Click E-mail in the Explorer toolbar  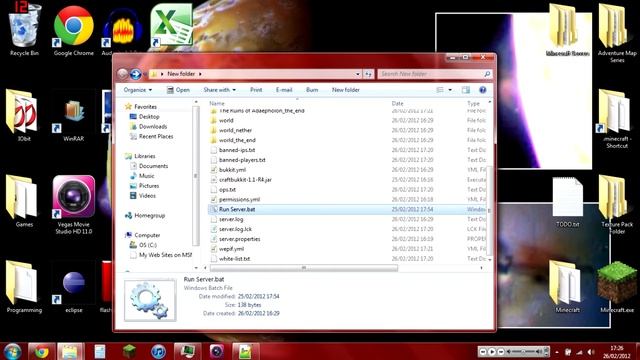click(284, 90)
